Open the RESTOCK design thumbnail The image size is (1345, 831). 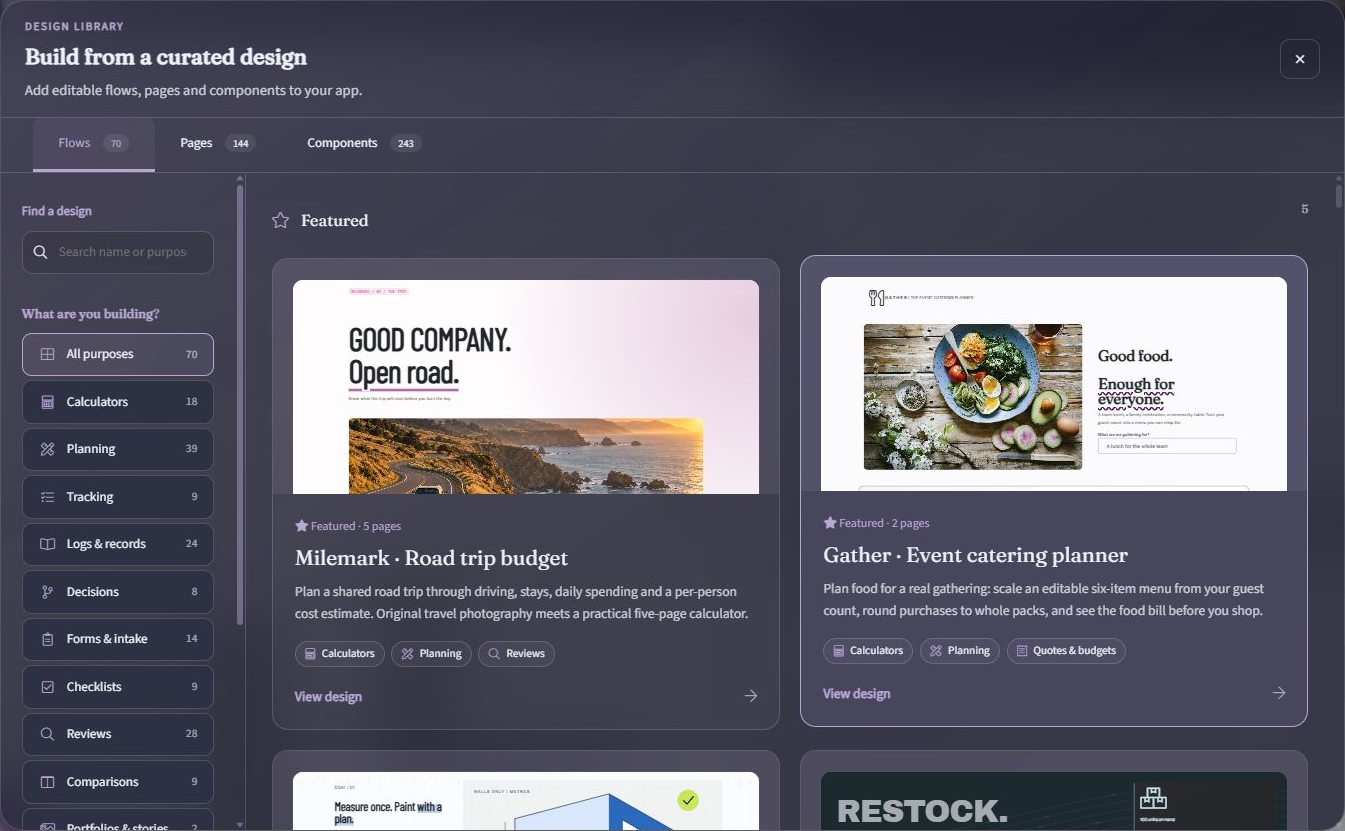[x=1054, y=801]
